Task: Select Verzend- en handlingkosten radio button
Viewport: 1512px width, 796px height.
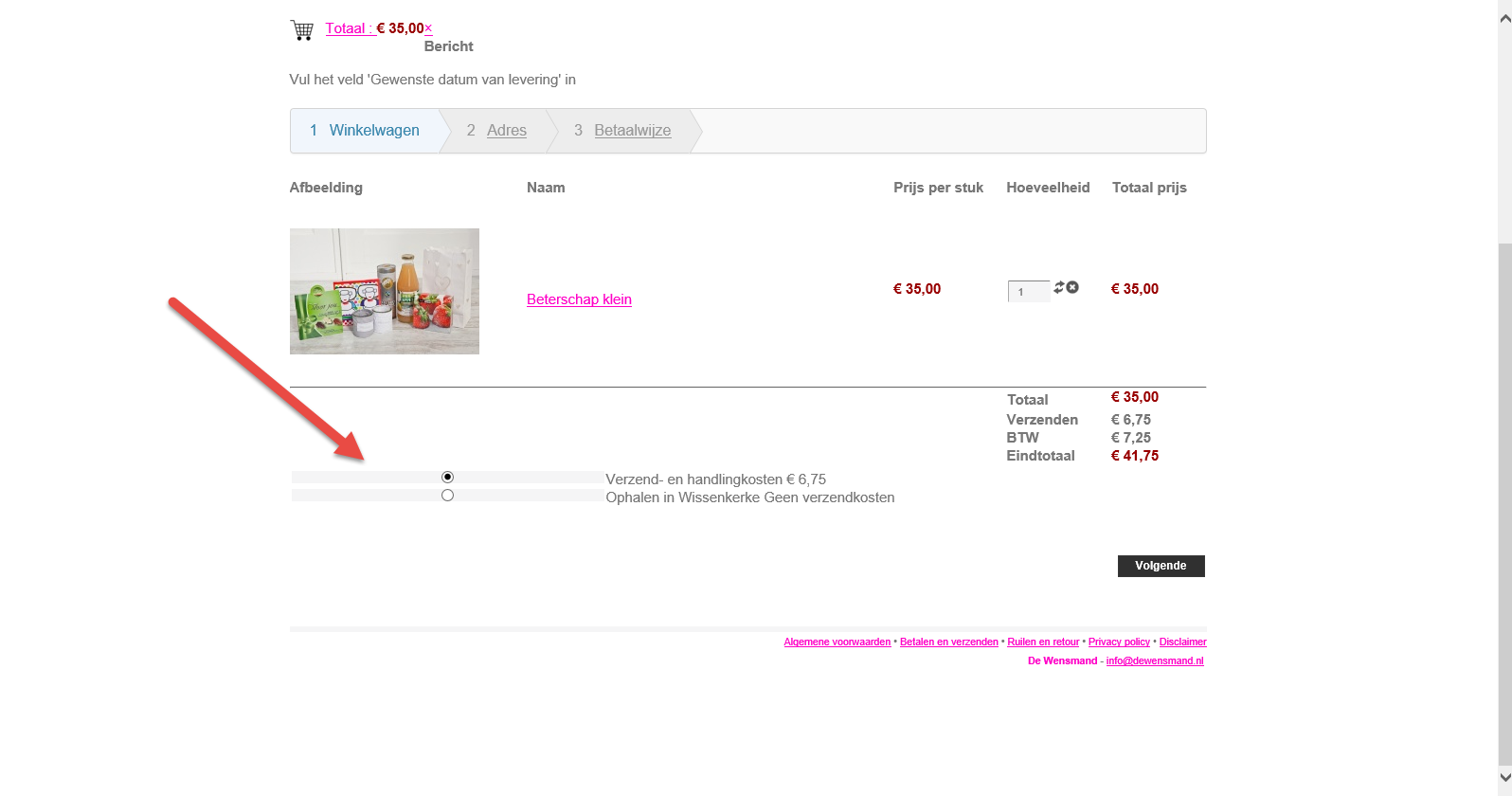Action: click(x=448, y=478)
